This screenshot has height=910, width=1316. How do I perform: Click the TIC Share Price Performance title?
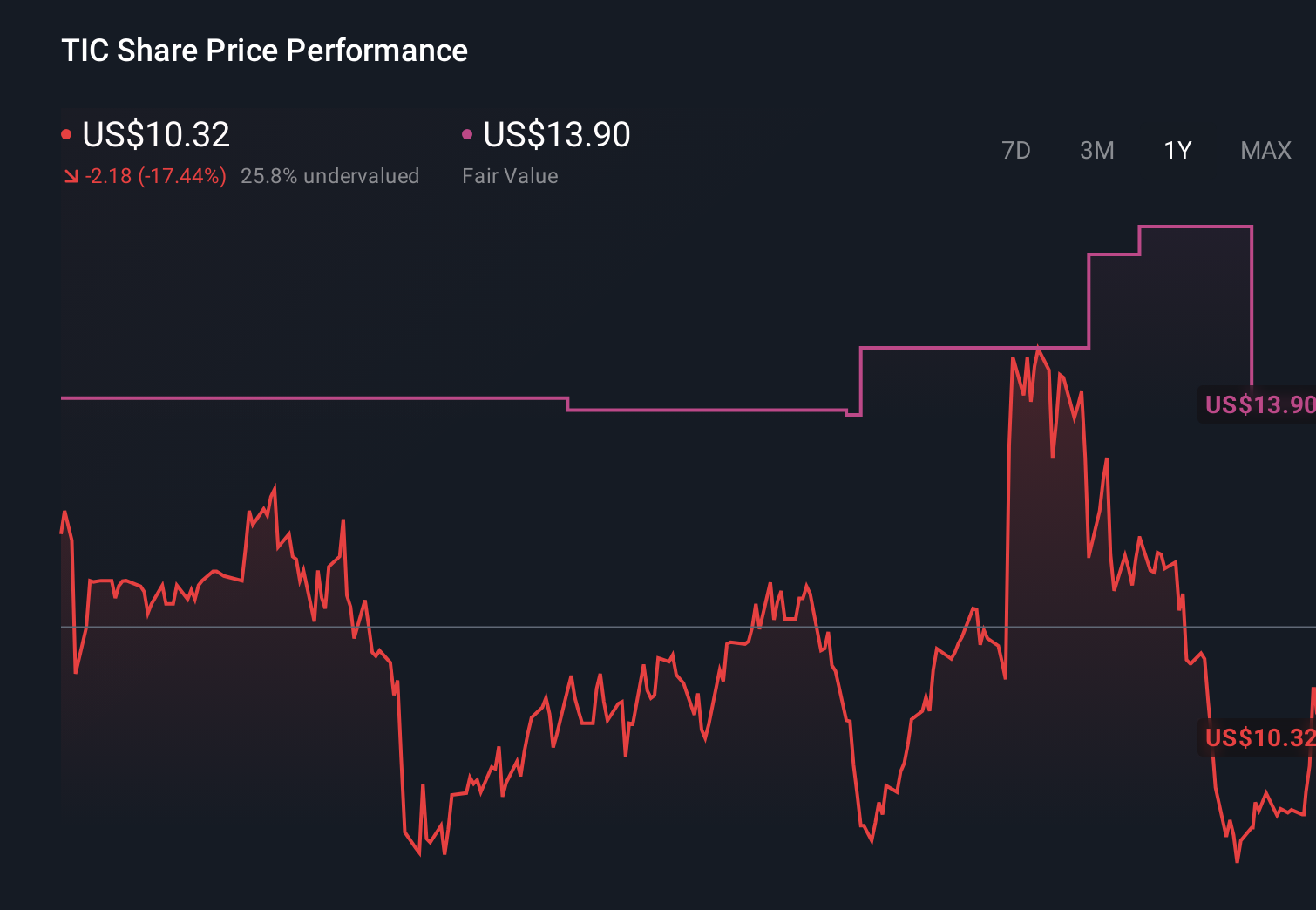tap(264, 51)
